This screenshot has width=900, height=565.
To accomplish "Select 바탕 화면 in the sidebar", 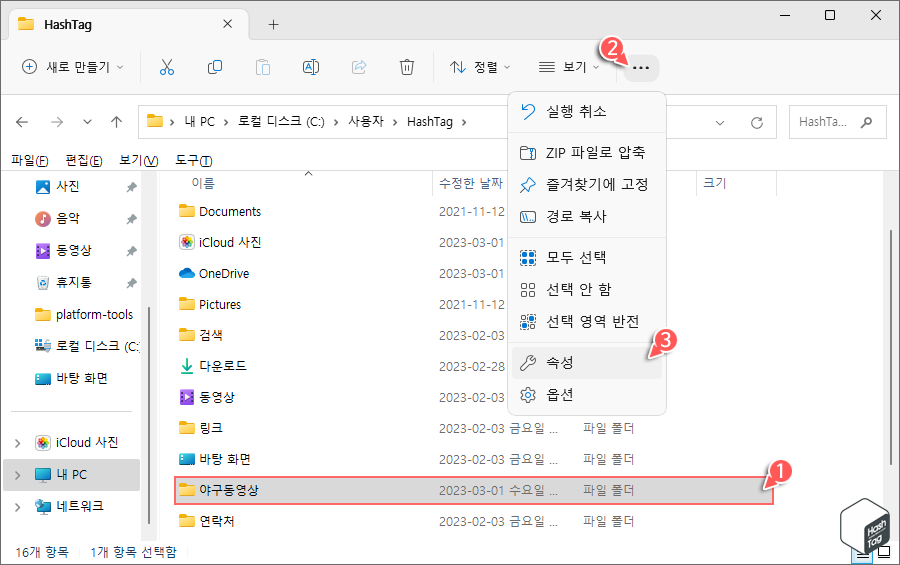I will click(71, 378).
